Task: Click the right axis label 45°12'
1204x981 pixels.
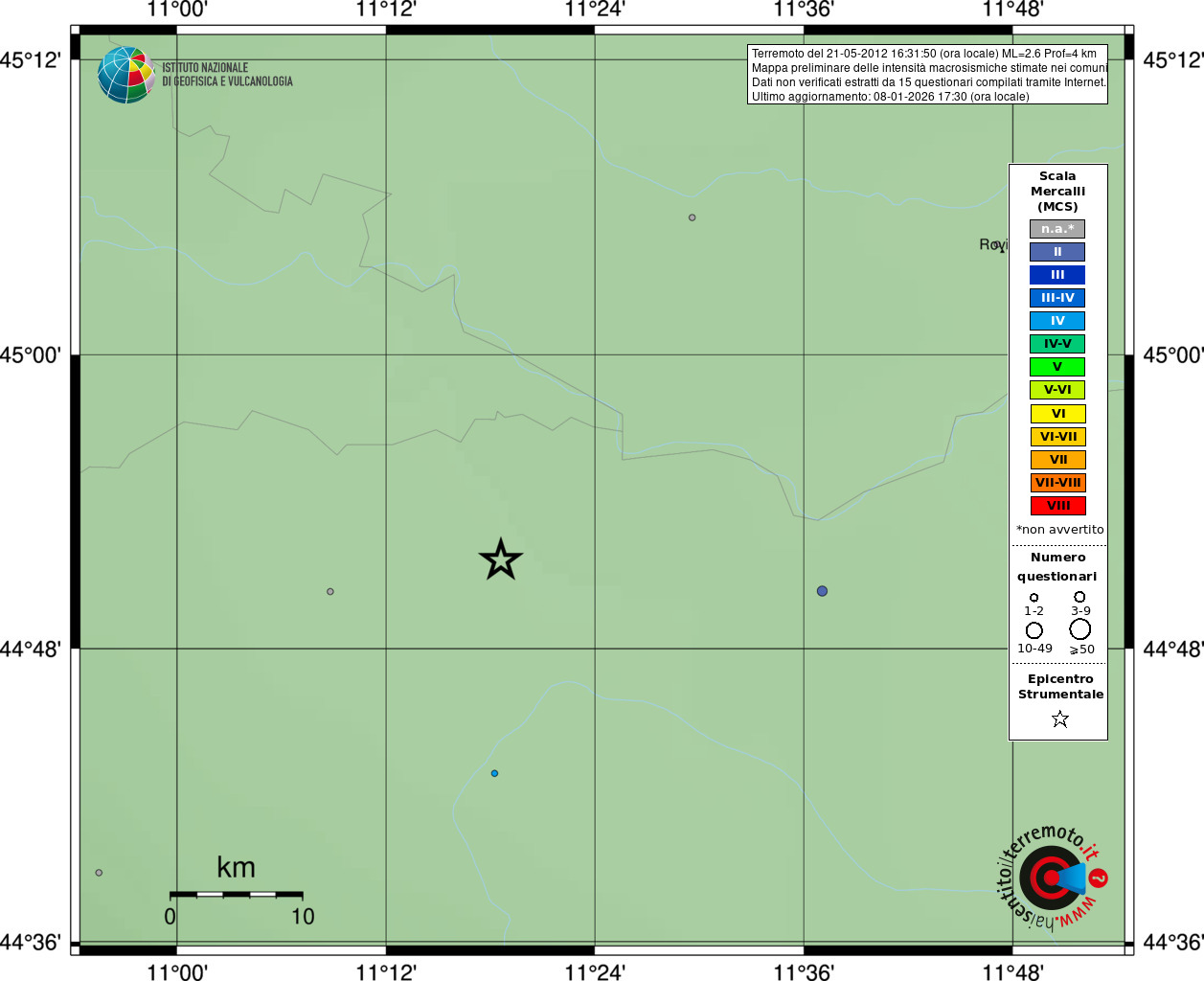Action: coord(1173,60)
